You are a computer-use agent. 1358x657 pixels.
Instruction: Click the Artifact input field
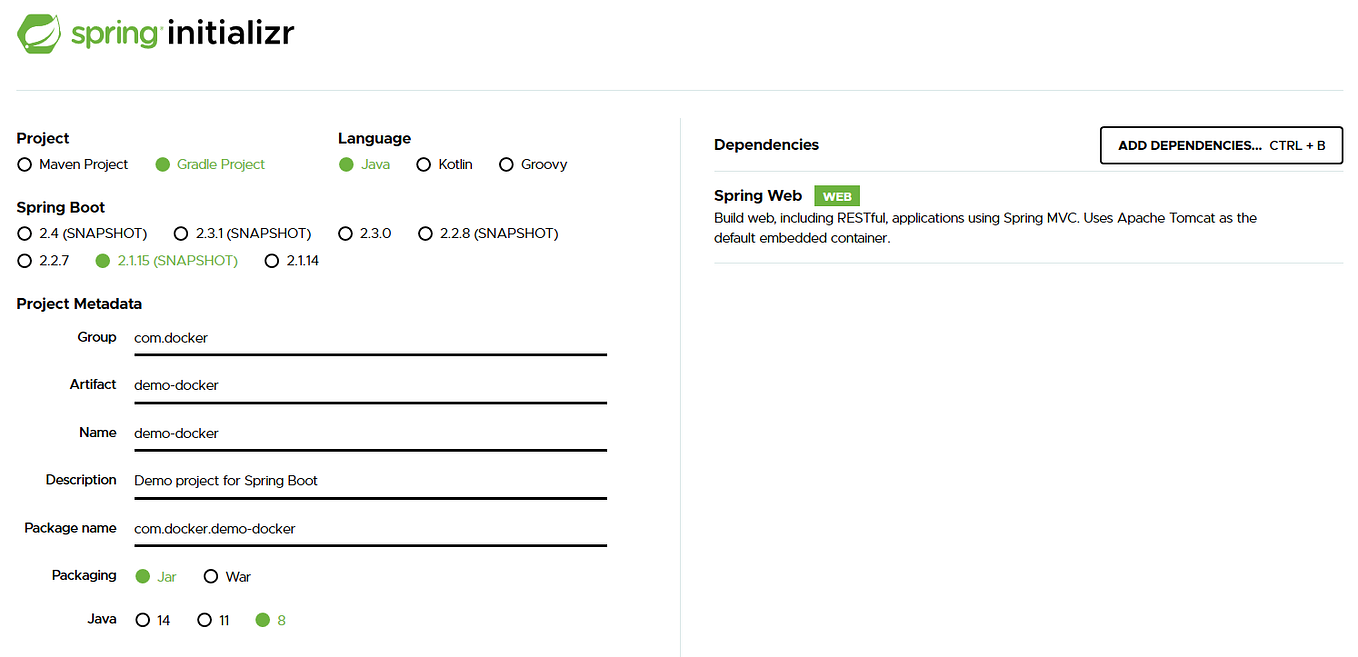tap(370, 385)
